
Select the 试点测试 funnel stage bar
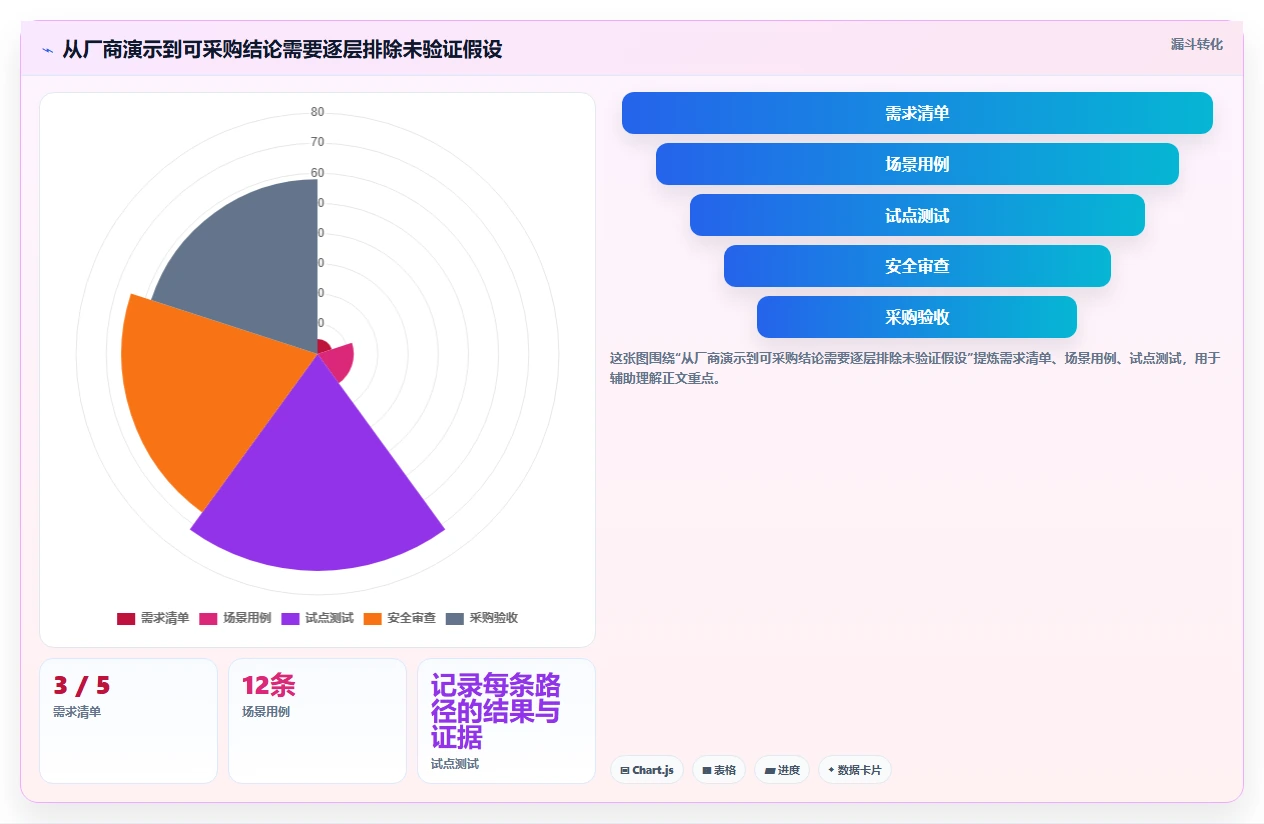[x=917, y=215]
